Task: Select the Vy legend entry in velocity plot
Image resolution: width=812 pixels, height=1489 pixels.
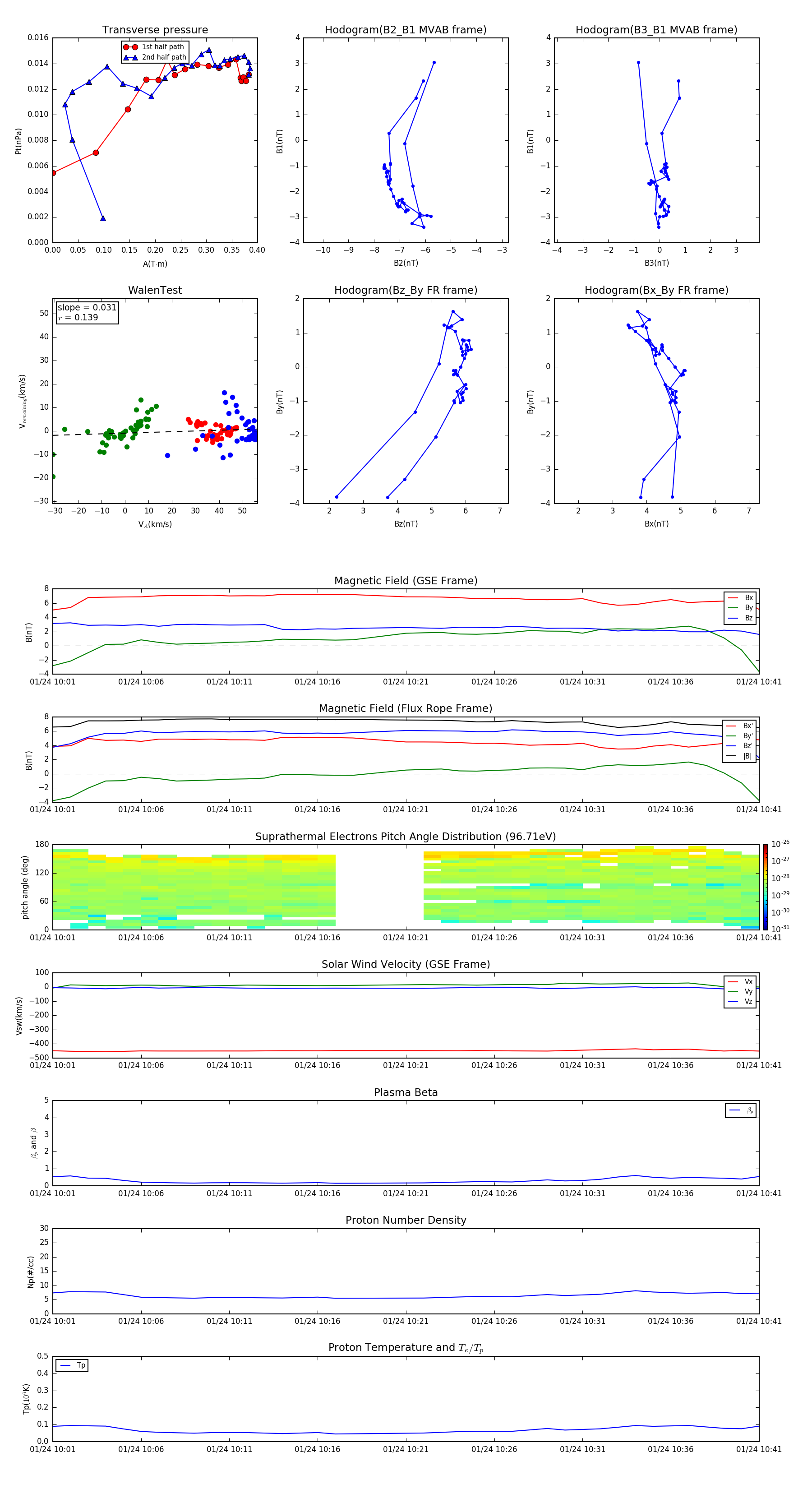Action: 740,992
